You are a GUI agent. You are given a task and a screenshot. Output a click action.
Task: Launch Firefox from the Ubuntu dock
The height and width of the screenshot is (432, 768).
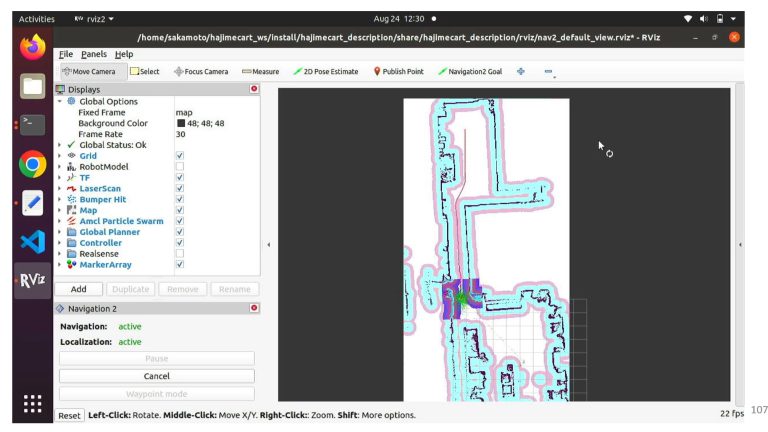tap(32, 46)
